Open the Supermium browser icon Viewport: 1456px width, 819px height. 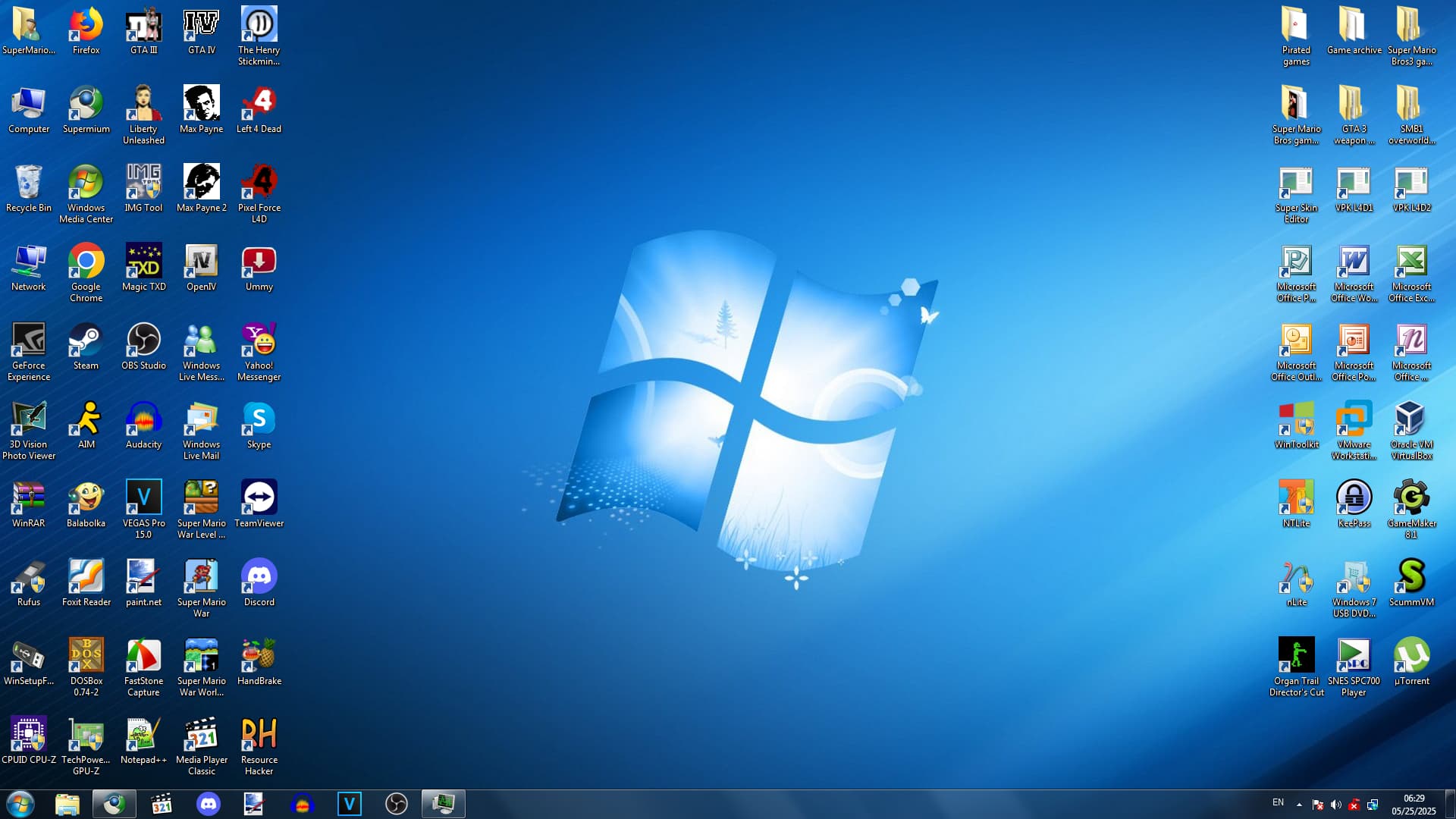coord(86,109)
